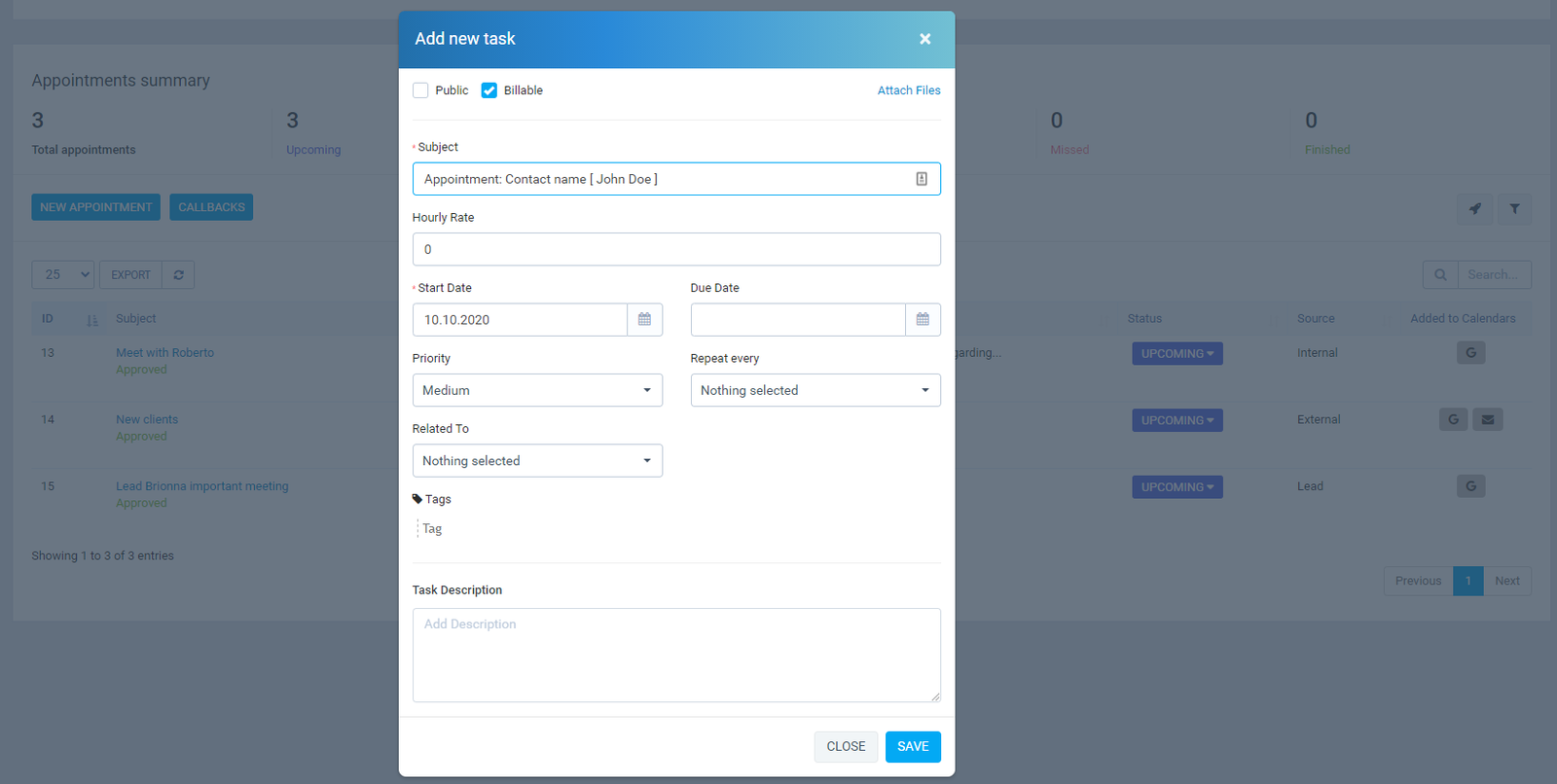
Task: Click the refresh icon next to Export
Action: 178,275
